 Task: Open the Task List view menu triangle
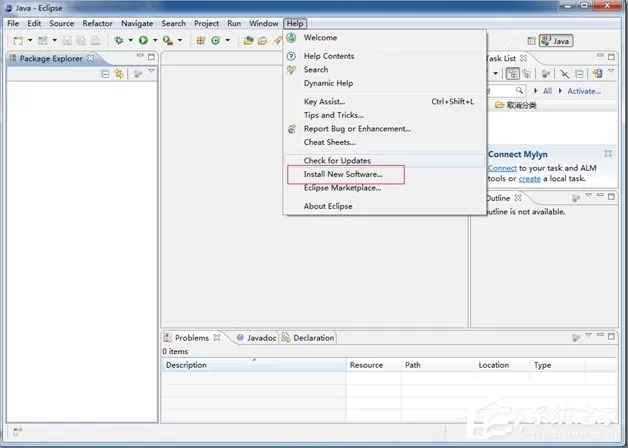[x=611, y=71]
